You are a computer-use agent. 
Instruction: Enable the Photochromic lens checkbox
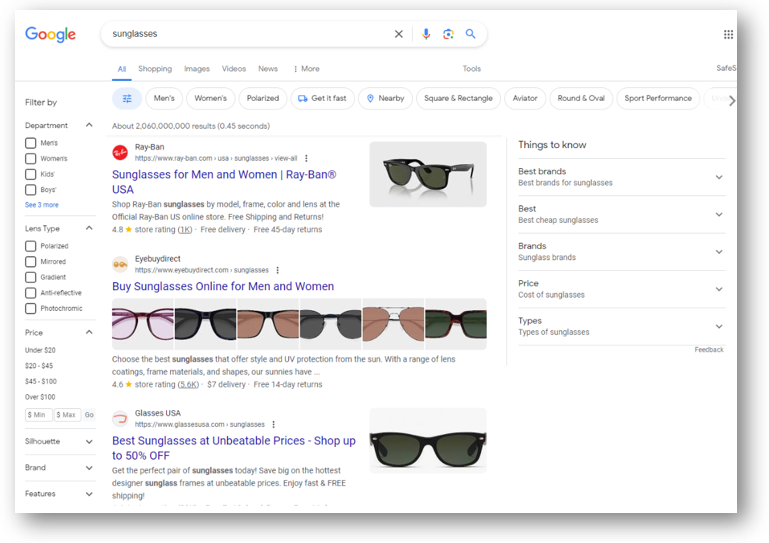30,309
